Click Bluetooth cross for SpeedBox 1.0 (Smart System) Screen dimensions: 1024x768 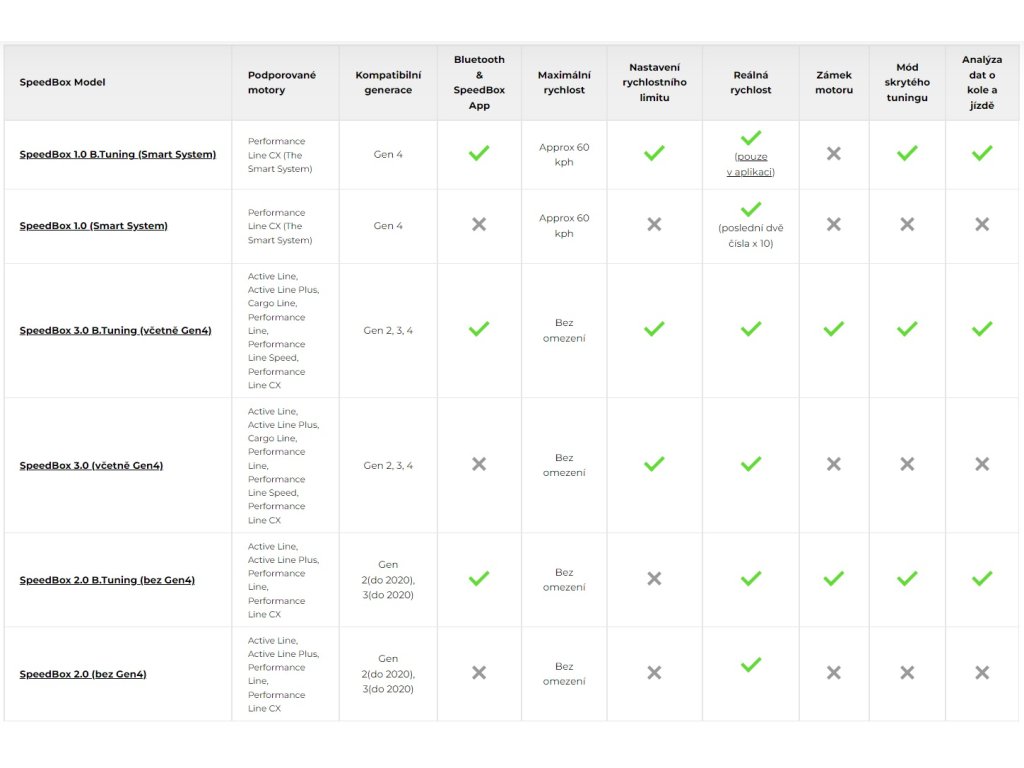(479, 224)
